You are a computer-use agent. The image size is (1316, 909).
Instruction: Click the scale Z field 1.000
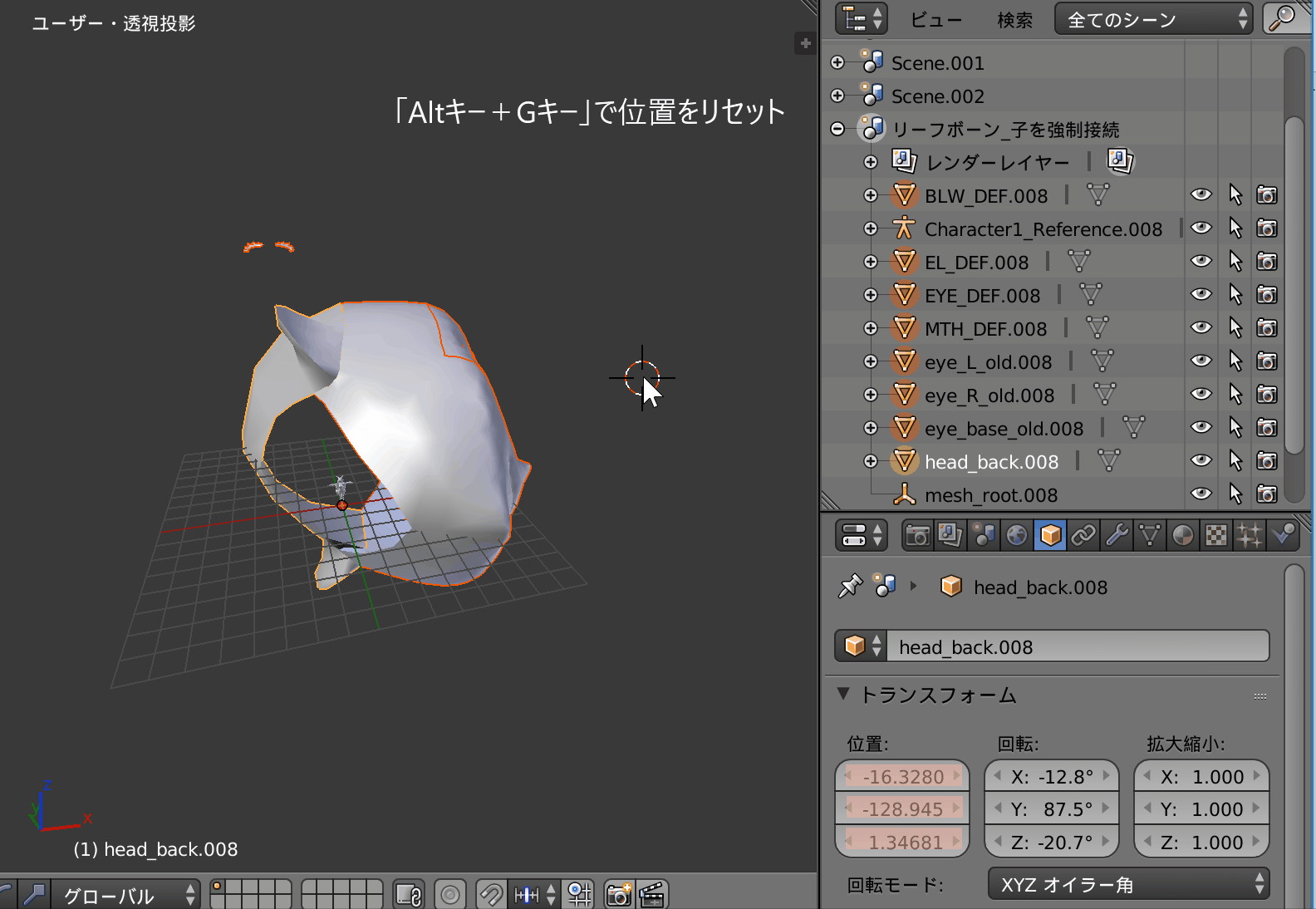pos(1201,842)
